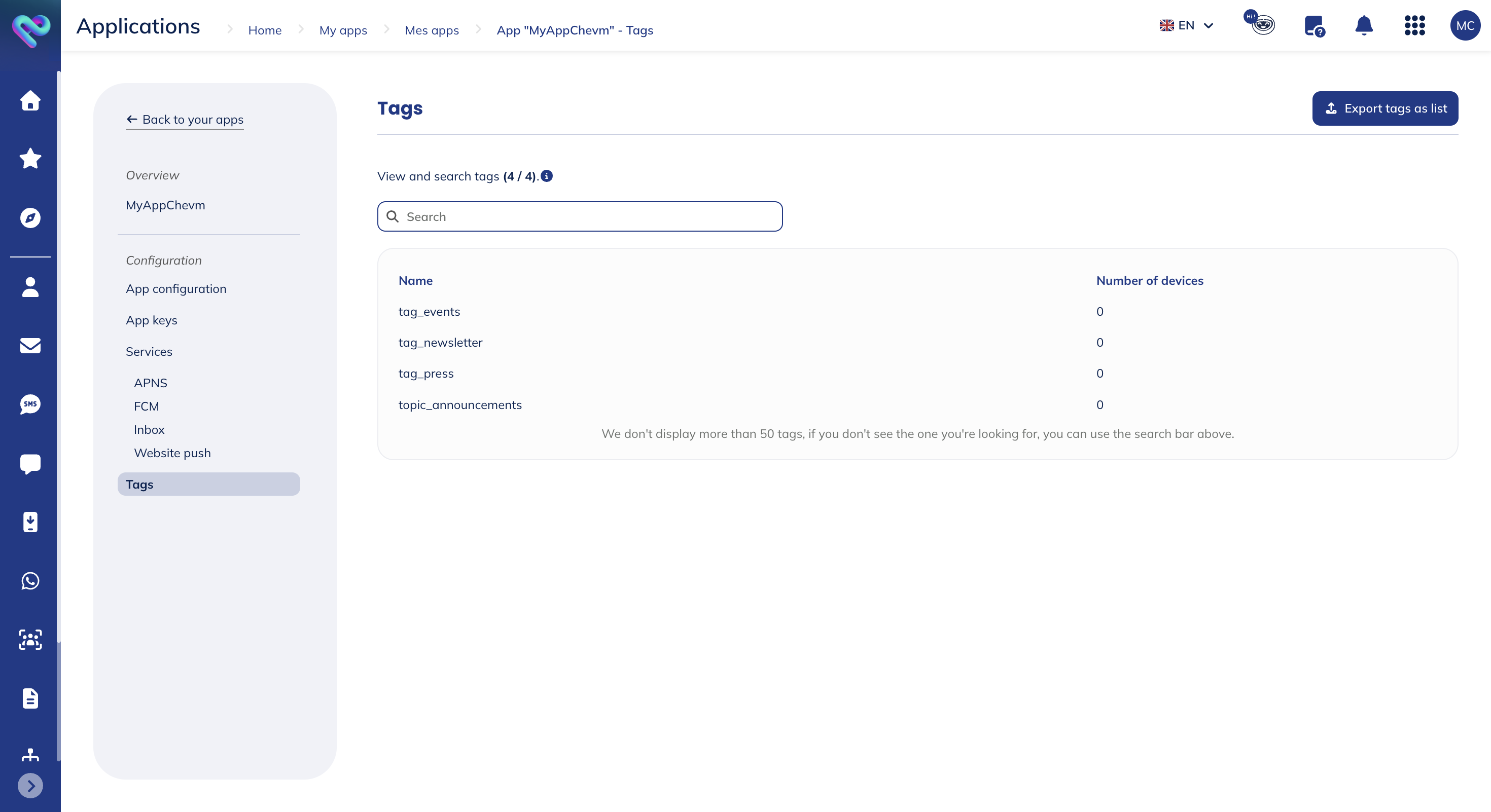Select App keys in configuration menu
The image size is (1491, 812).
click(x=152, y=320)
